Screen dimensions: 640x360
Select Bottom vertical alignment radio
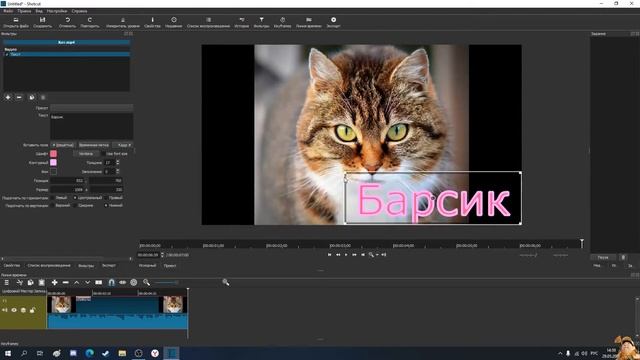106,206
